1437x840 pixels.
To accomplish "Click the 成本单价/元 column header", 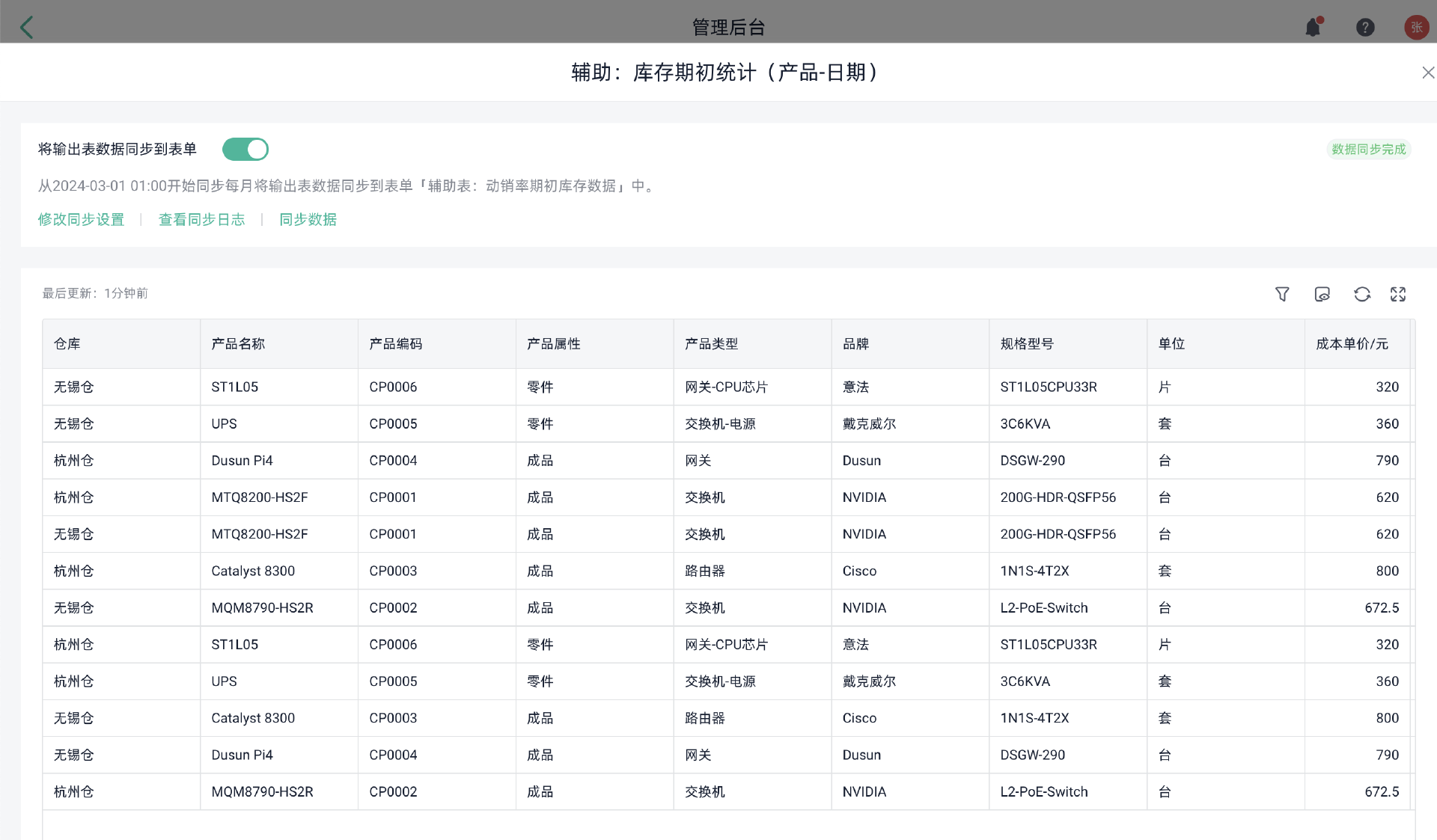I will pyautogui.click(x=1352, y=344).
